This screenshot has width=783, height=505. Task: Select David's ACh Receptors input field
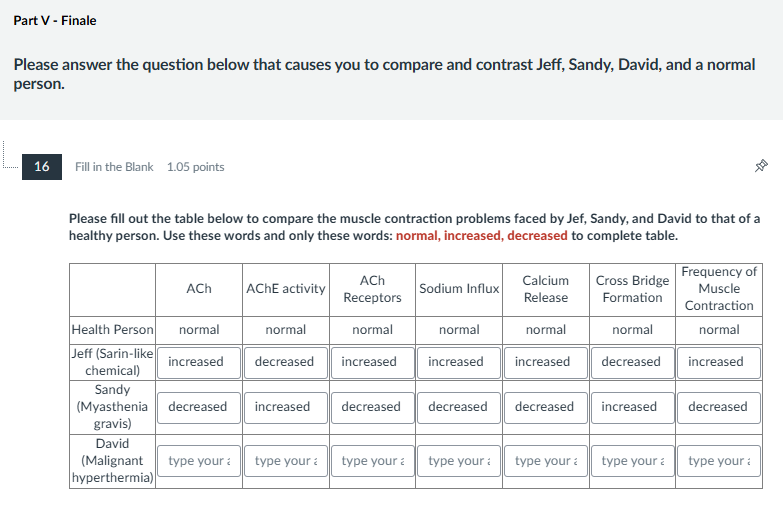(x=372, y=461)
